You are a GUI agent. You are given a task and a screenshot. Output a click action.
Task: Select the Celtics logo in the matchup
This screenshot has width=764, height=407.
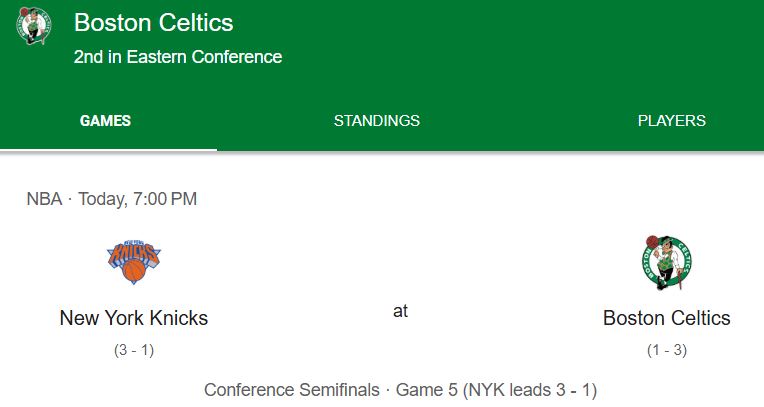coord(667,263)
